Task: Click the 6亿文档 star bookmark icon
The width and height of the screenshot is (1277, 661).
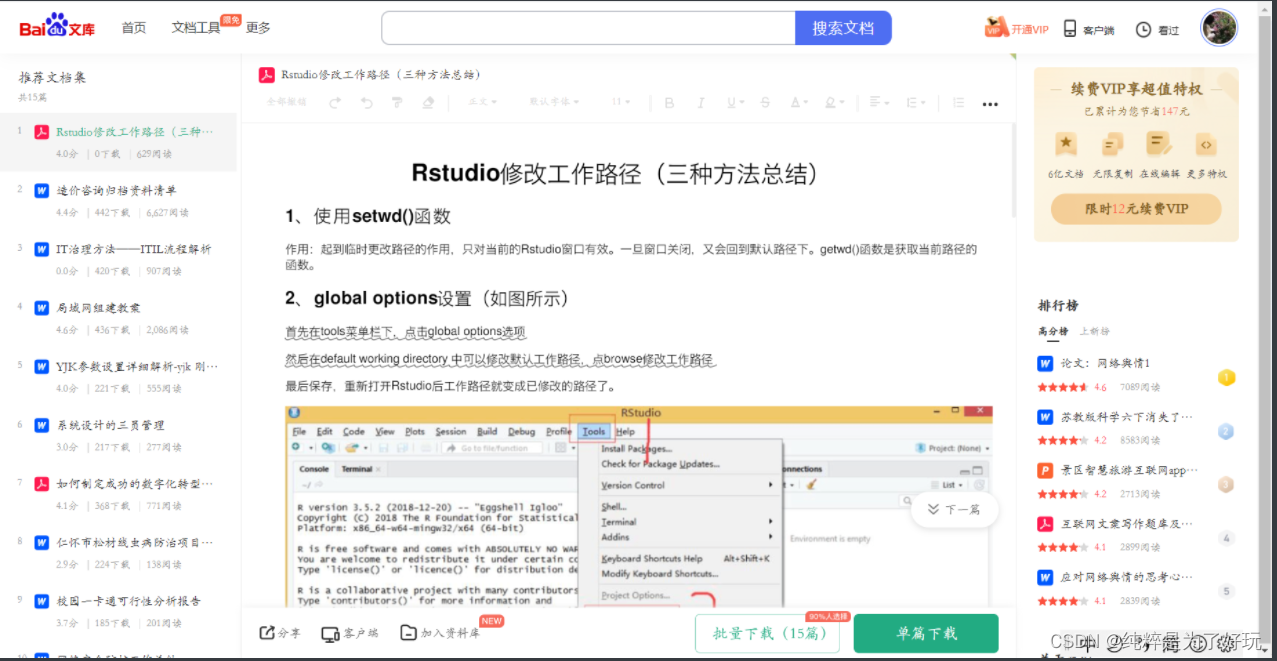Action: [1066, 144]
